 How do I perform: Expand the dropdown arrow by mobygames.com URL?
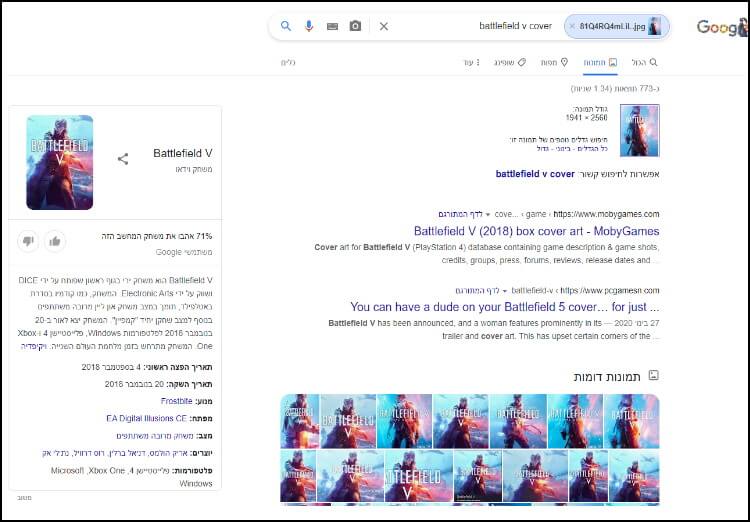488,214
